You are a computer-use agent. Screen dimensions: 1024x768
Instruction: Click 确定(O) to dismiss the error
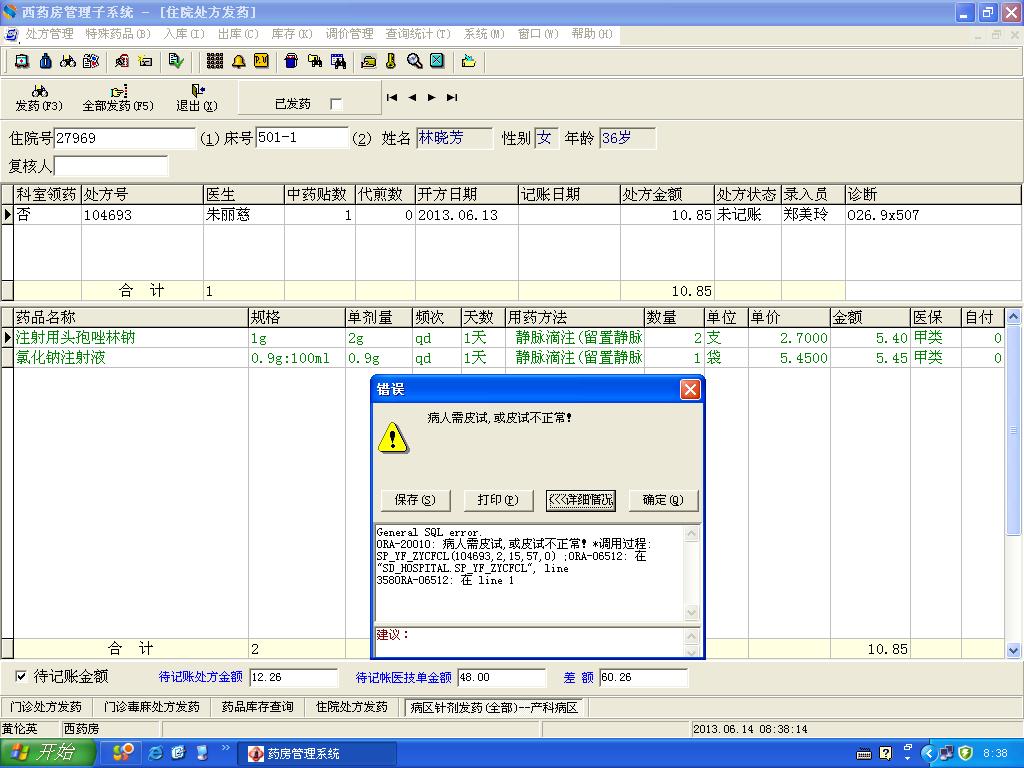pyautogui.click(x=663, y=500)
